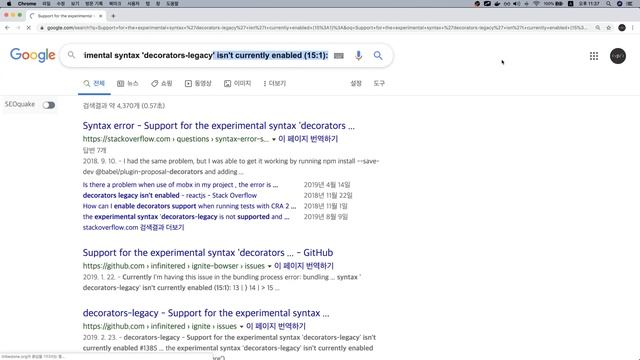This screenshot has width=640, height=360.
Task: Click the volume icon in menu bar
Action: [517, 4]
